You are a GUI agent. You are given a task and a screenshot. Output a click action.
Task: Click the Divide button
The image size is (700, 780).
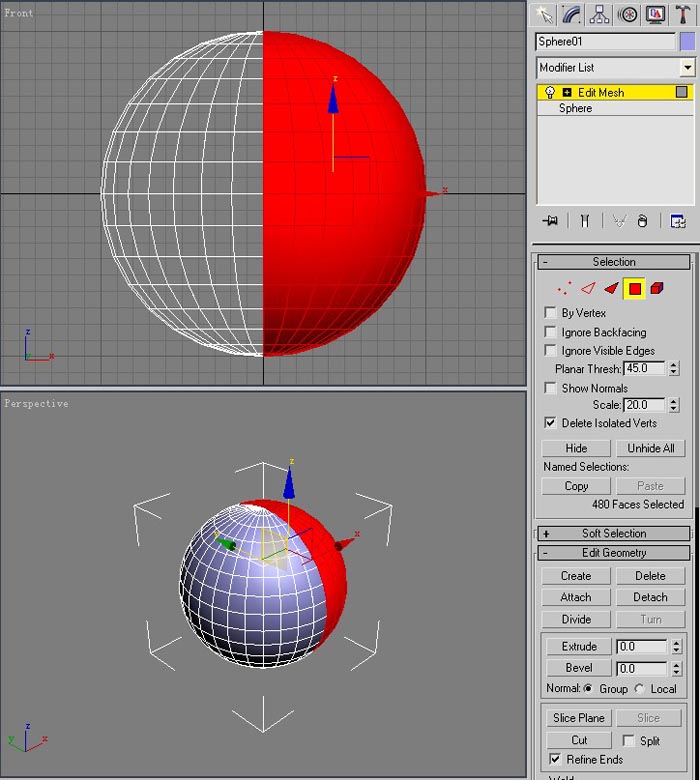tap(576, 619)
